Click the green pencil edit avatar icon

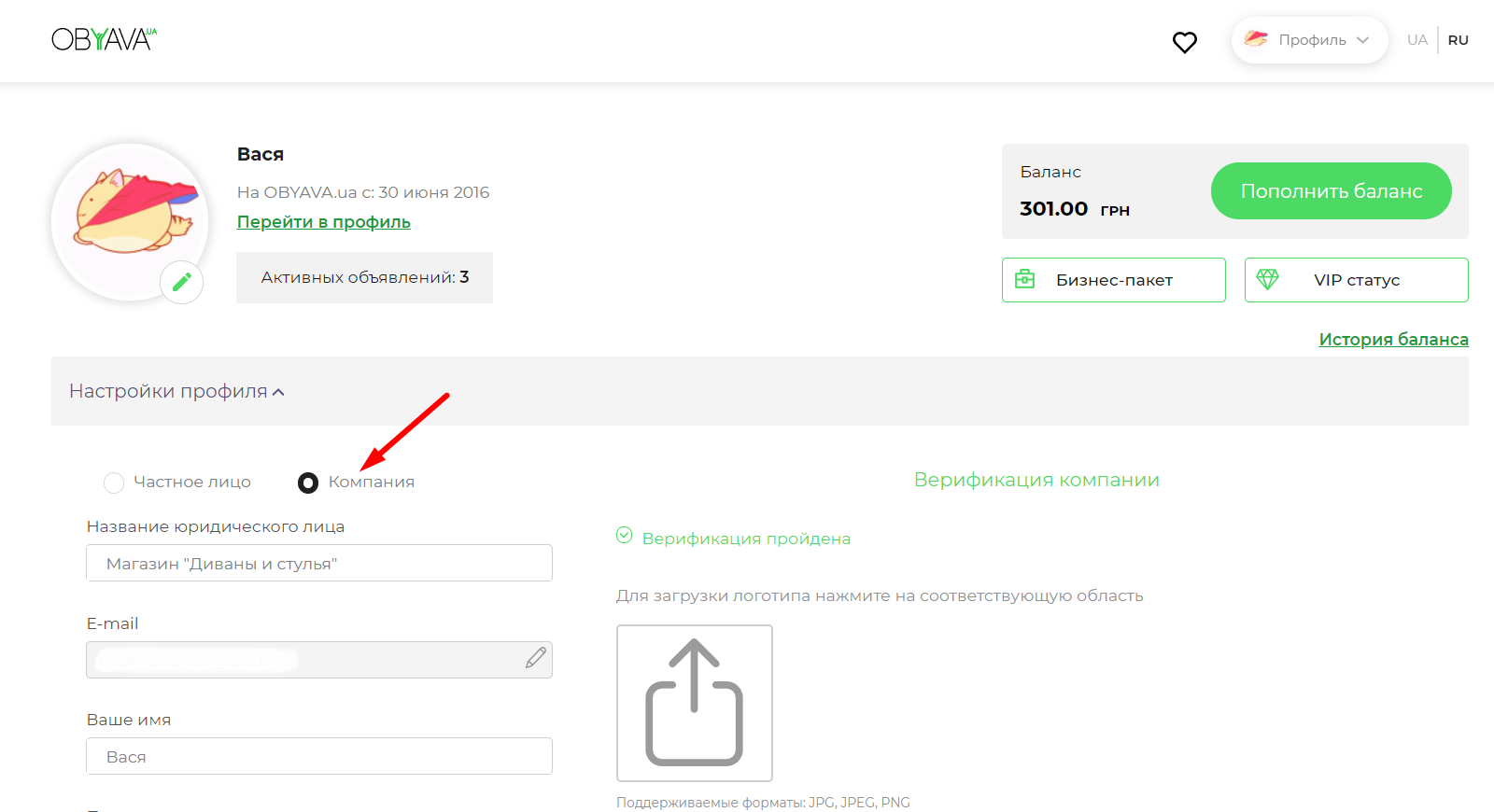(x=182, y=282)
